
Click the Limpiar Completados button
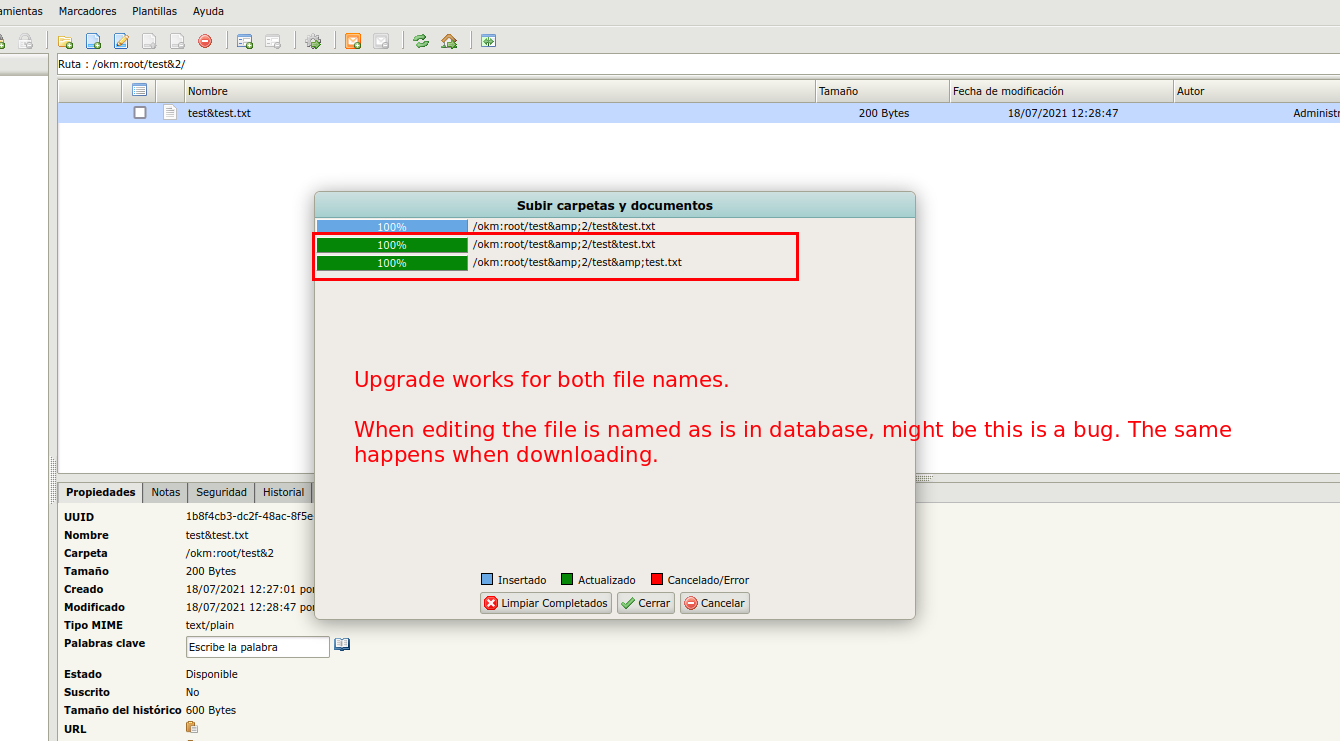coord(546,603)
